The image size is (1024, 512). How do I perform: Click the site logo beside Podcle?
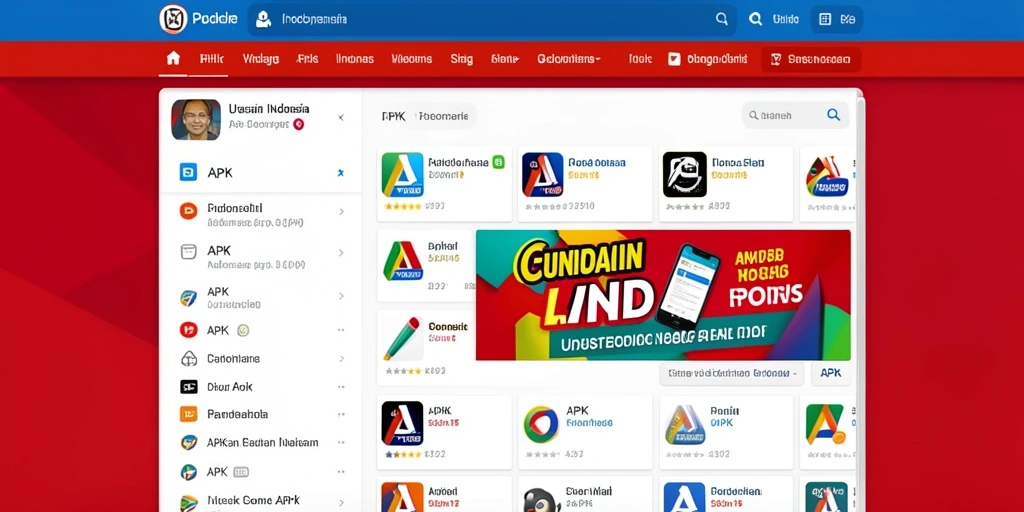point(173,19)
